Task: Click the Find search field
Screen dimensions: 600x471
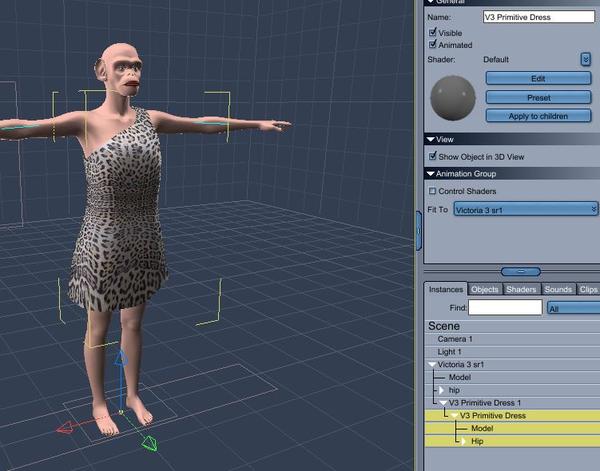Action: tap(505, 308)
